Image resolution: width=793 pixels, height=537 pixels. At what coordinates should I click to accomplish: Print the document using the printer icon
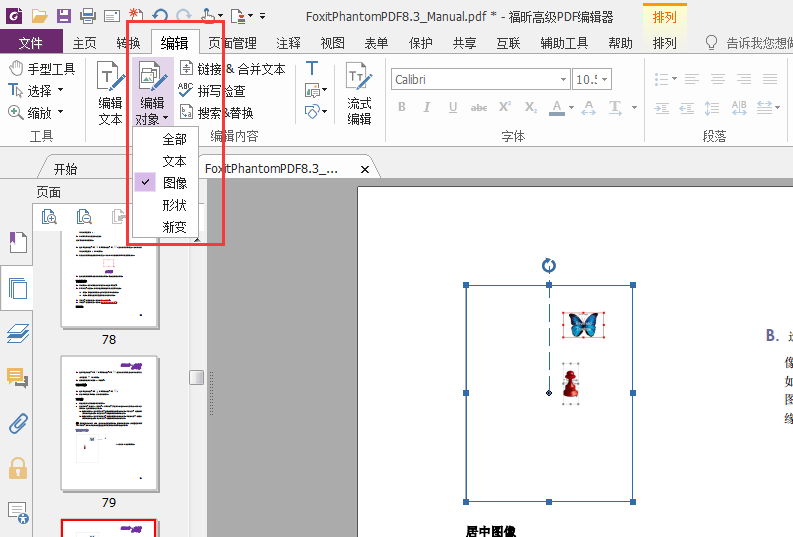tap(87, 16)
